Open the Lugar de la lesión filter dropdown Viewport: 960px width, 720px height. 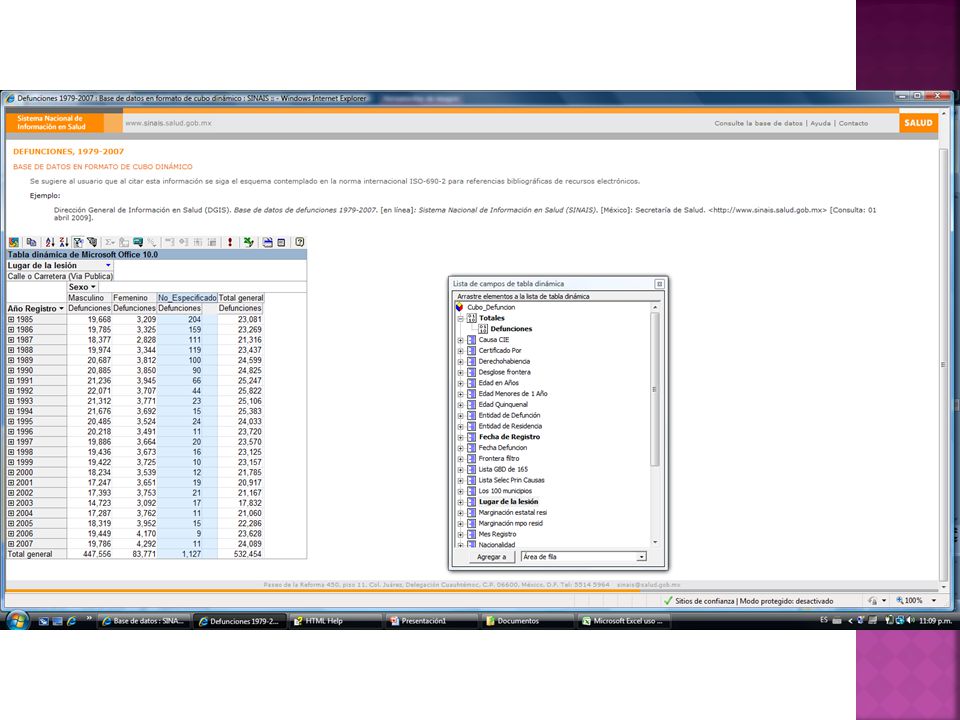[108, 265]
